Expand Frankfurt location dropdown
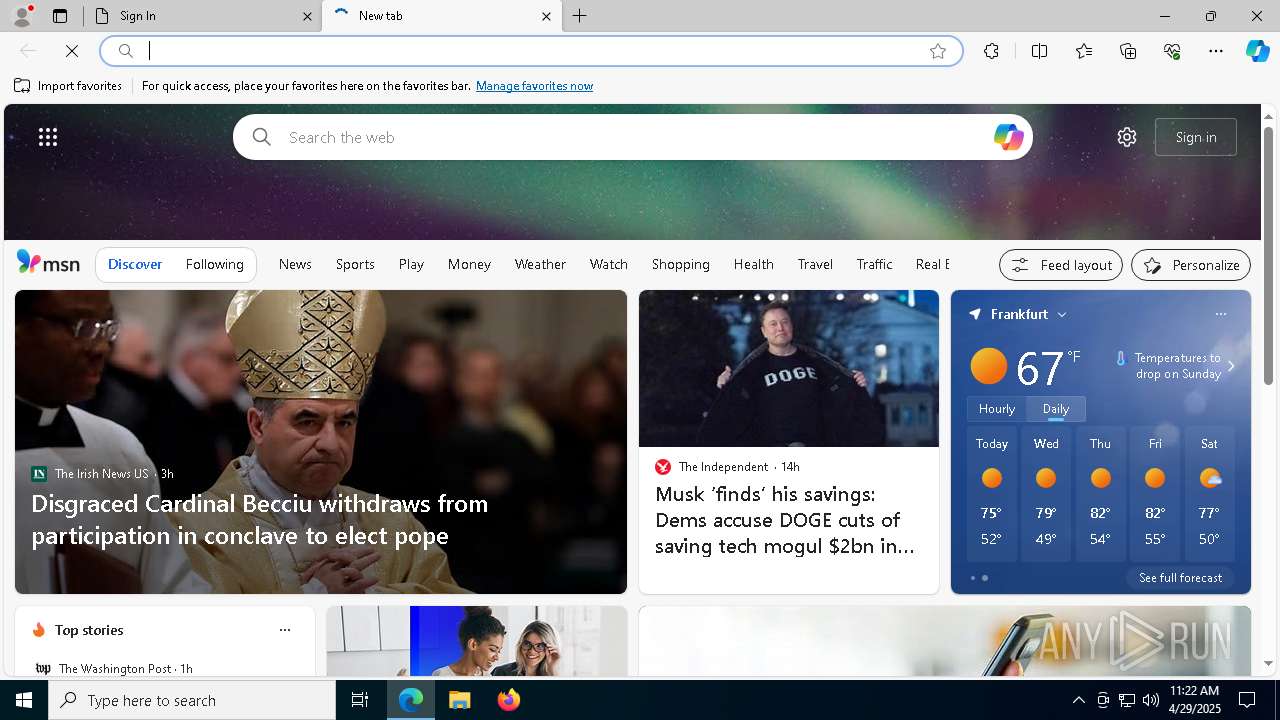This screenshot has height=720, width=1280. coord(1062,314)
